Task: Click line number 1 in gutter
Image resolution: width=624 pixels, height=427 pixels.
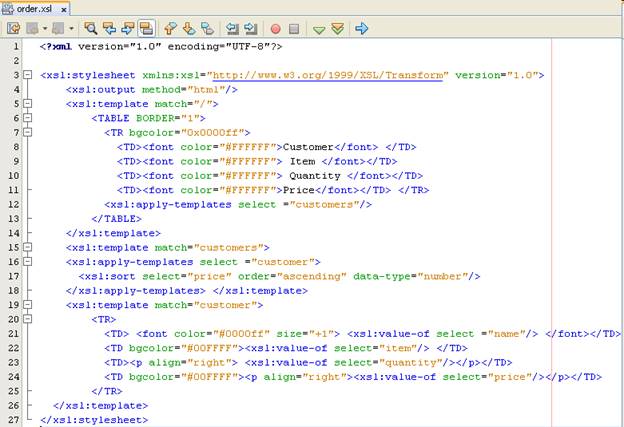Action: 16,47
